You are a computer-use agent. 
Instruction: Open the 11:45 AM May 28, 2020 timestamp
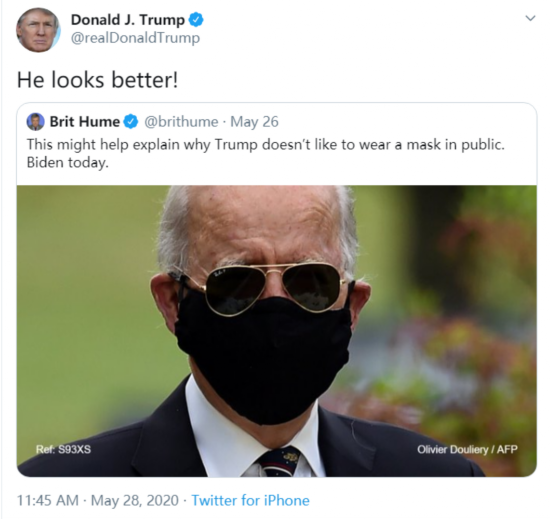98,500
